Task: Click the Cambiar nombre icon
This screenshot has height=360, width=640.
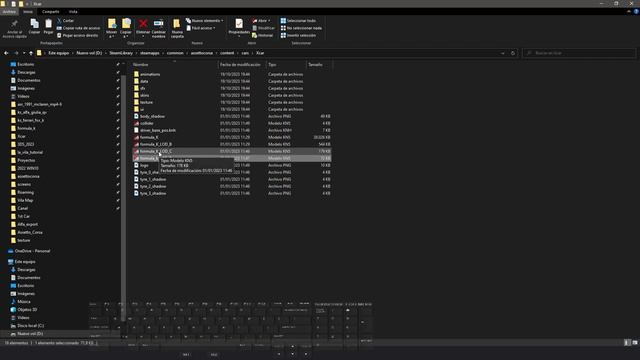Action: pyautogui.click(x=158, y=24)
